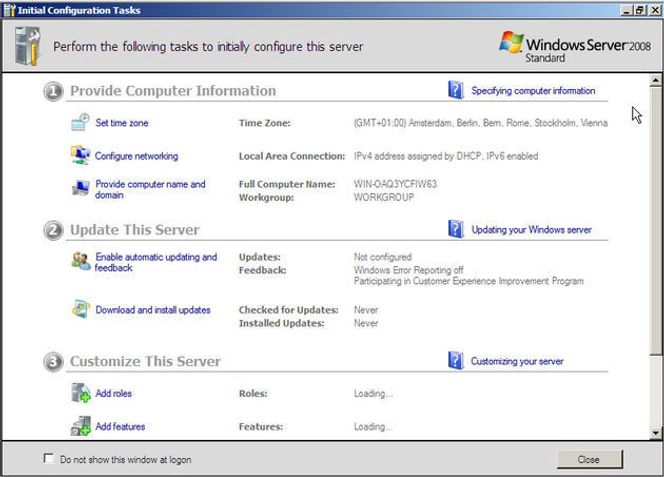This screenshot has width=664, height=477.
Task: Click the Add roles link
Action: (x=113, y=393)
